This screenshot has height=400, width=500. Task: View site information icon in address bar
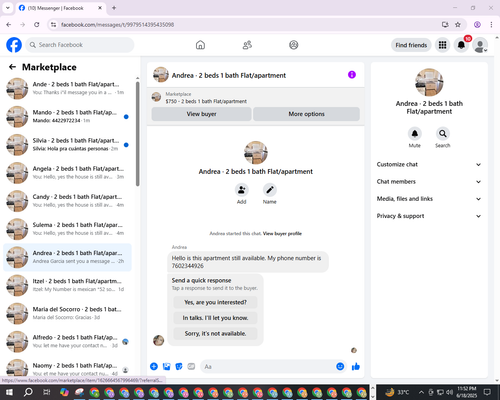click(53, 25)
